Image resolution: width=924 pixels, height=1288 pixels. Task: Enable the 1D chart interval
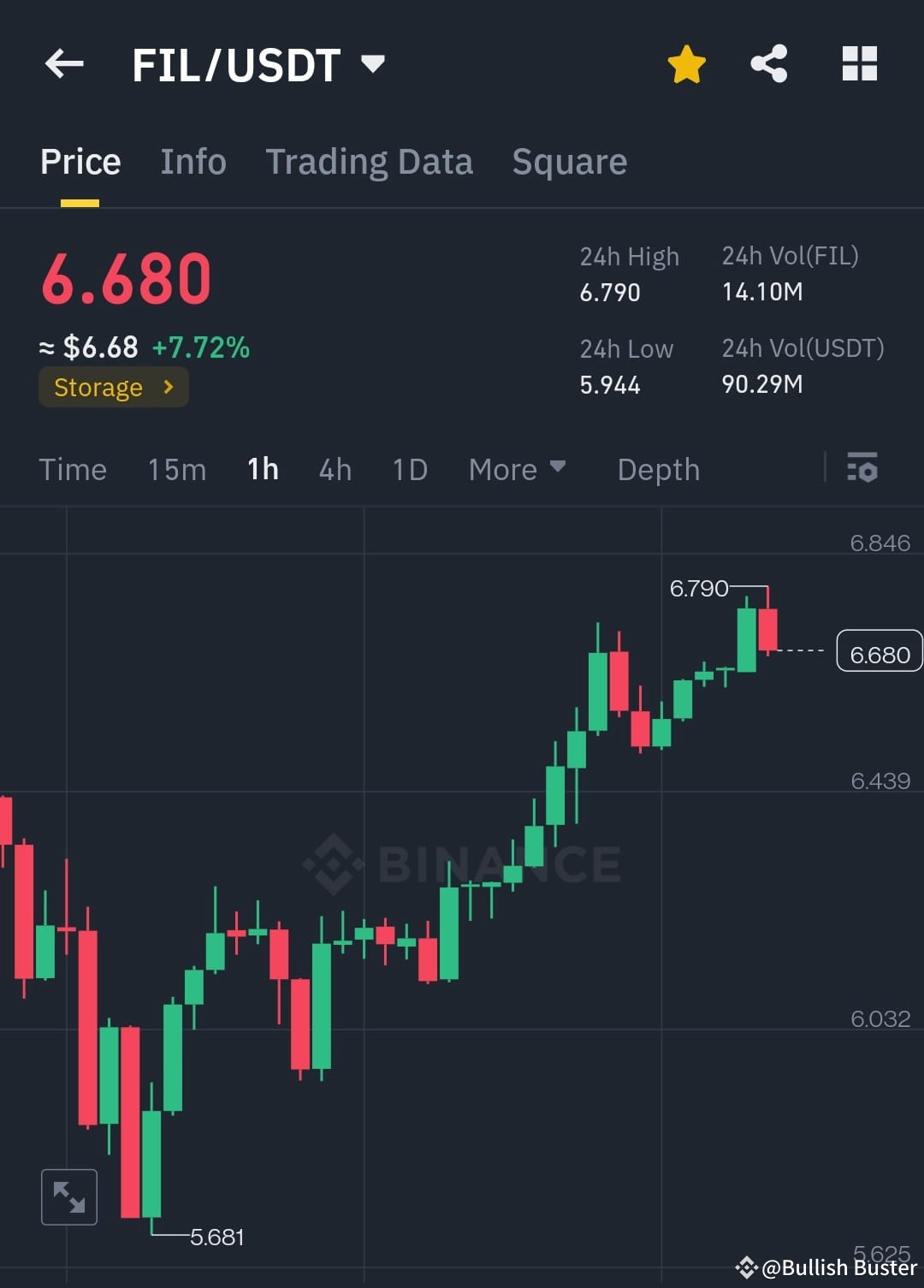(x=409, y=469)
